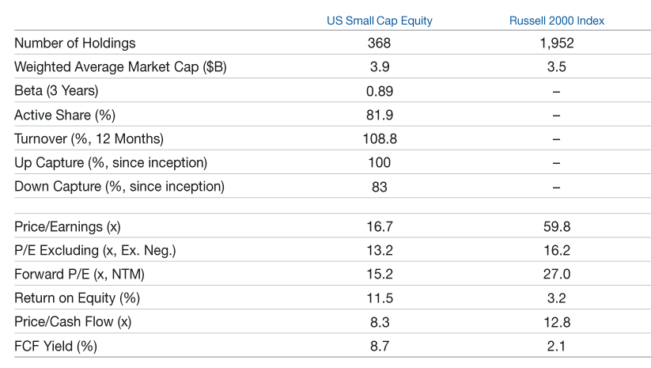Select the P/E Excluding row label

coord(95,250)
